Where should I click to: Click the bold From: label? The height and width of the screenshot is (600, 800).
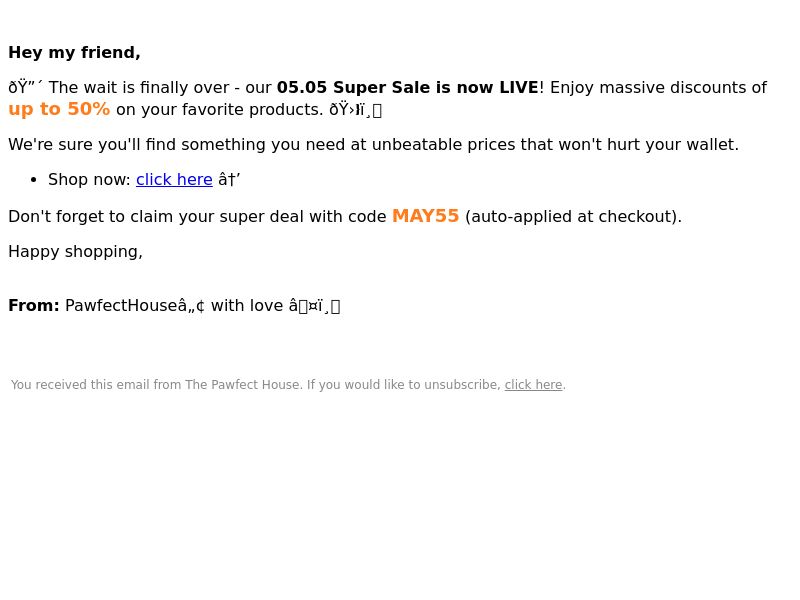(x=34, y=306)
